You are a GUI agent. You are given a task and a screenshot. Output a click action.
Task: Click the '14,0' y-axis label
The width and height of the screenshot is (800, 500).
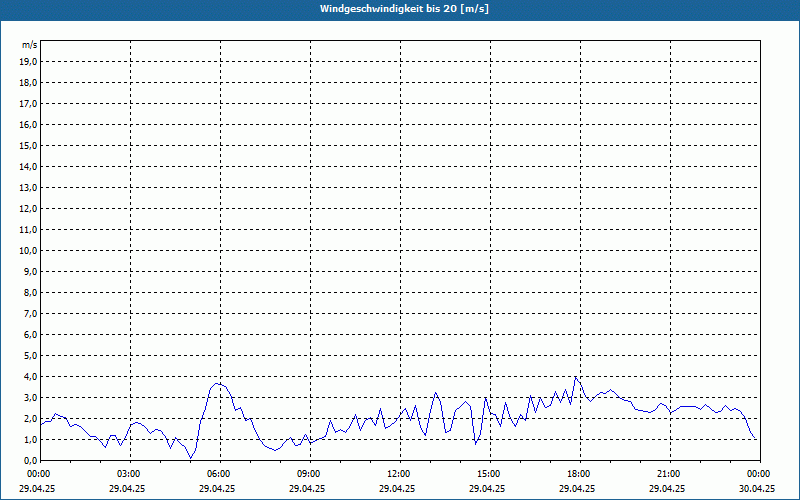tap(30, 166)
